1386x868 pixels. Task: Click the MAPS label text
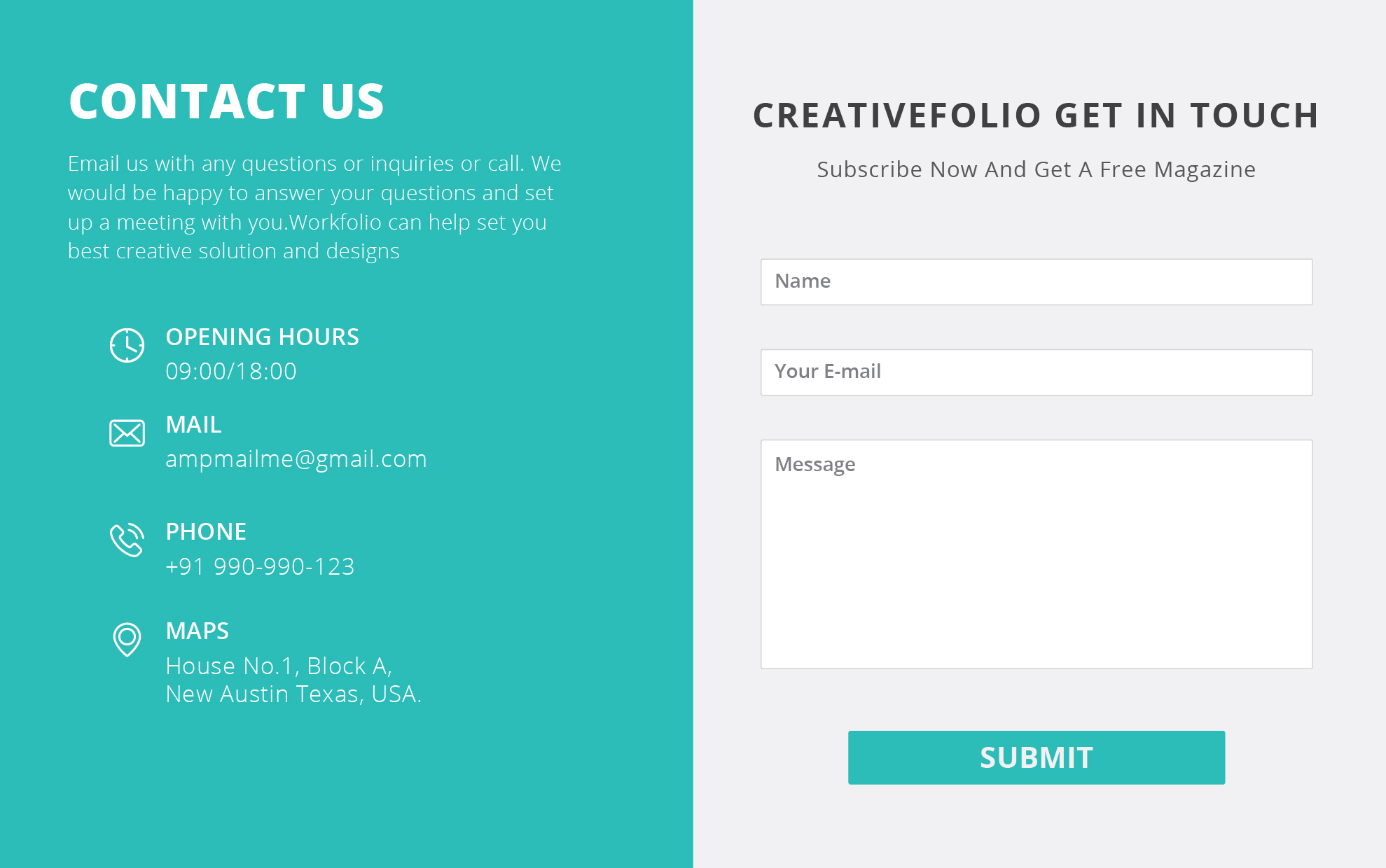pyautogui.click(x=197, y=631)
